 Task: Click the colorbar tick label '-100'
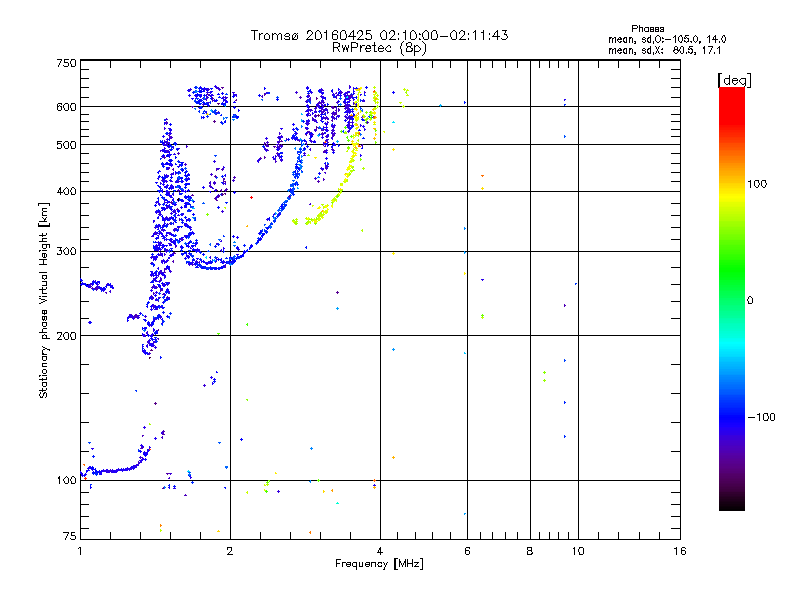(761, 417)
